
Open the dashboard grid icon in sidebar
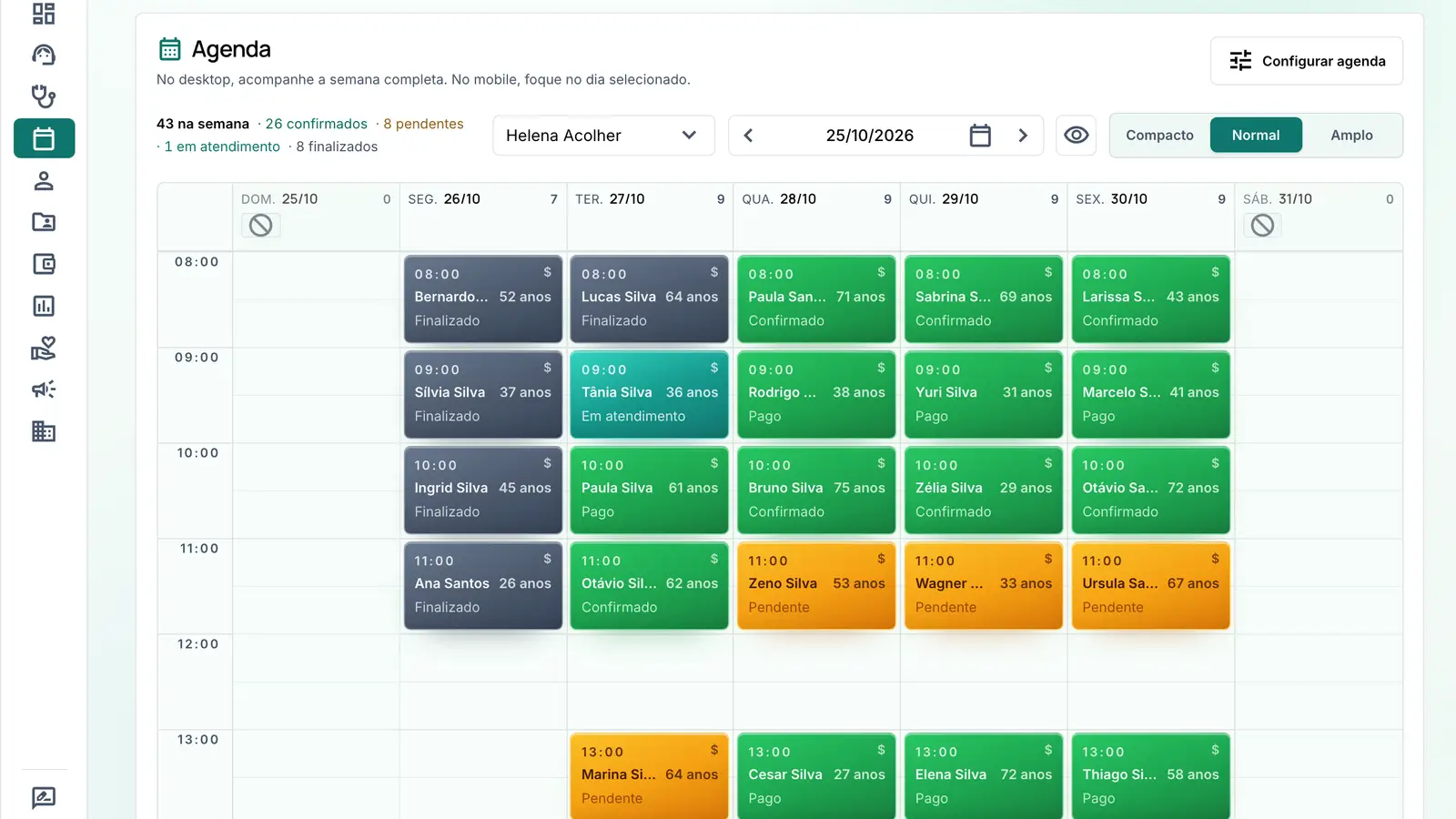[x=44, y=14]
